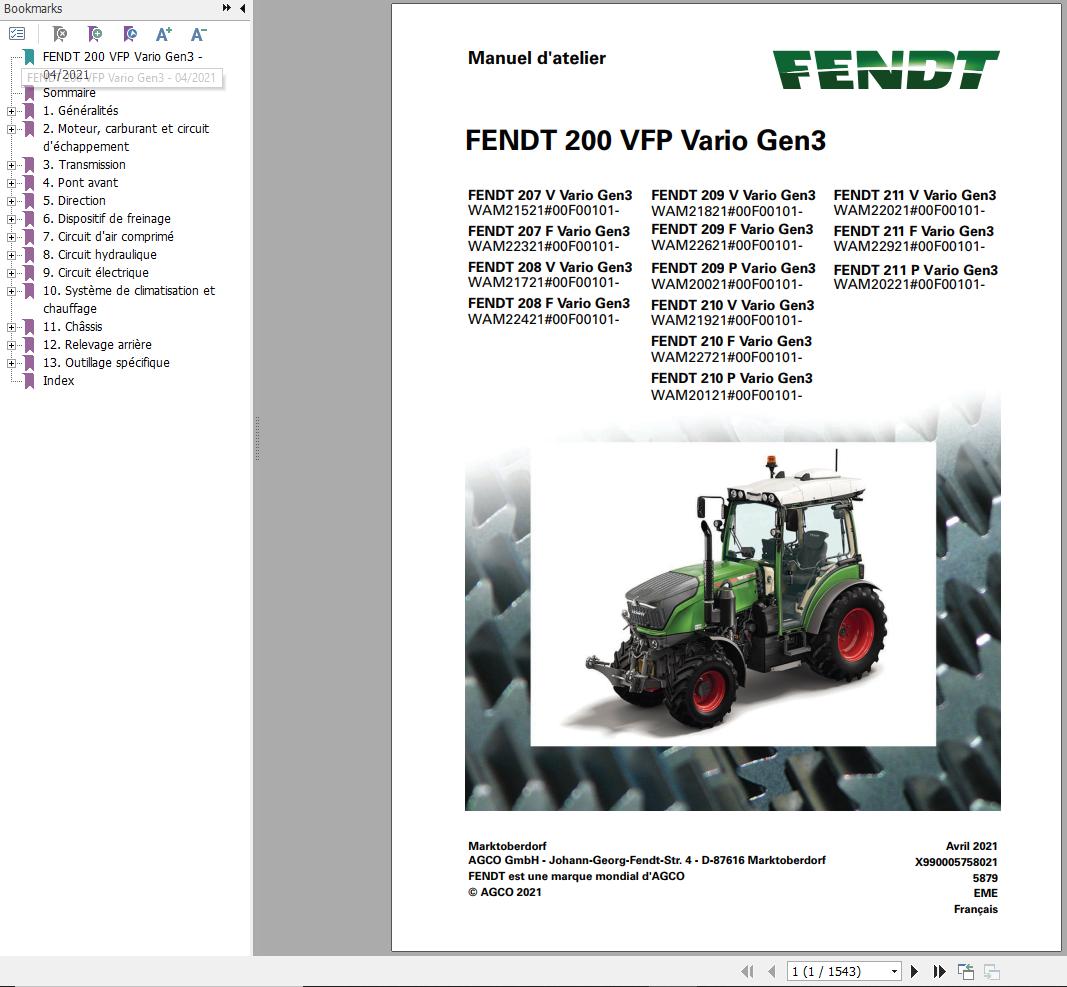Screen dimensions: 1067x987
Task: Open the '3. Transmission' bookmark
Action: (84, 165)
